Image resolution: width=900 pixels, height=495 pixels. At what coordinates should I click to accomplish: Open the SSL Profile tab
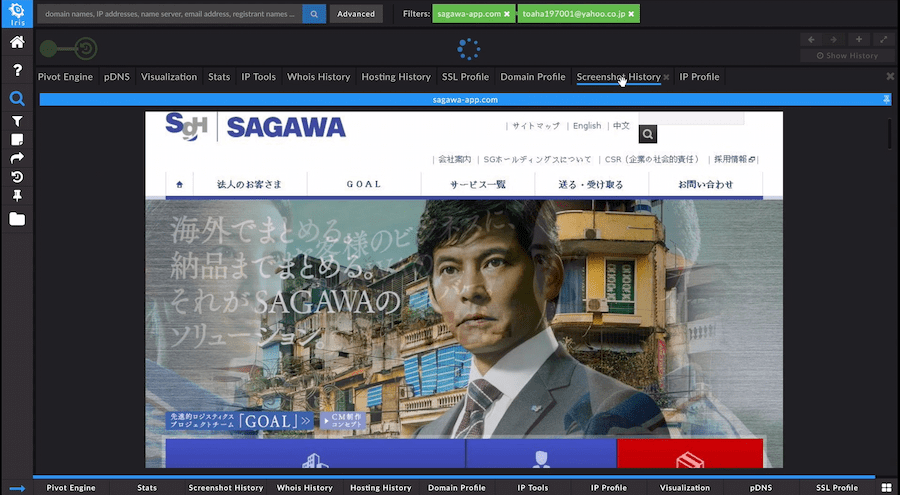tap(465, 77)
